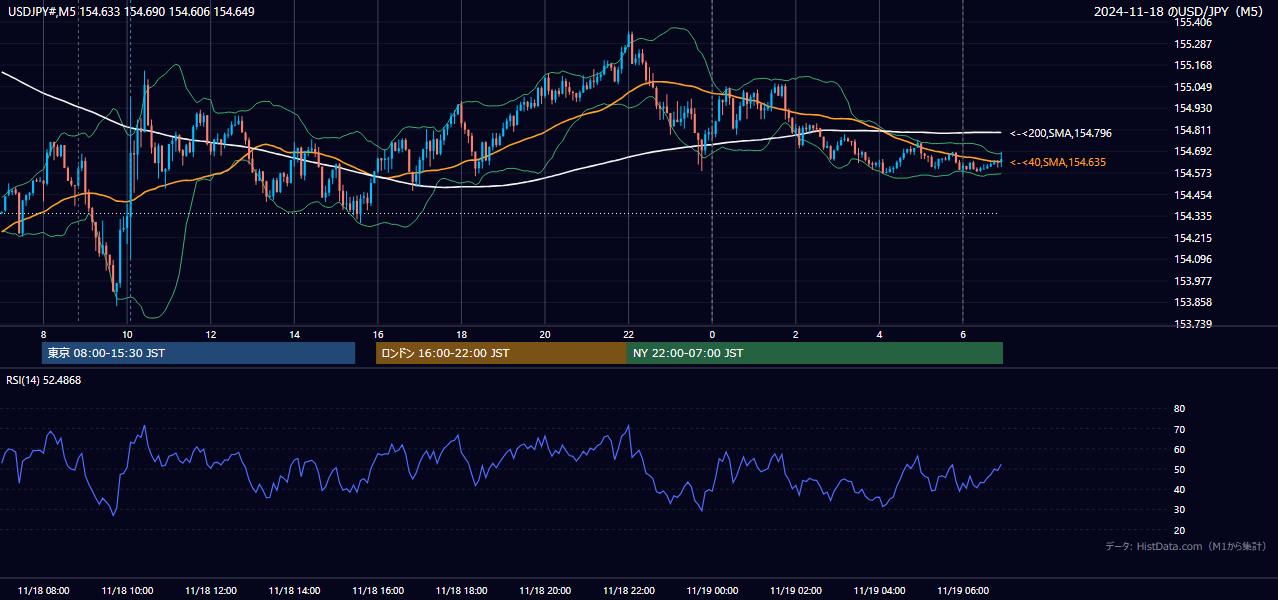1278x600 pixels.
Task: Click price axis value 155.168
Action: [1193, 65]
